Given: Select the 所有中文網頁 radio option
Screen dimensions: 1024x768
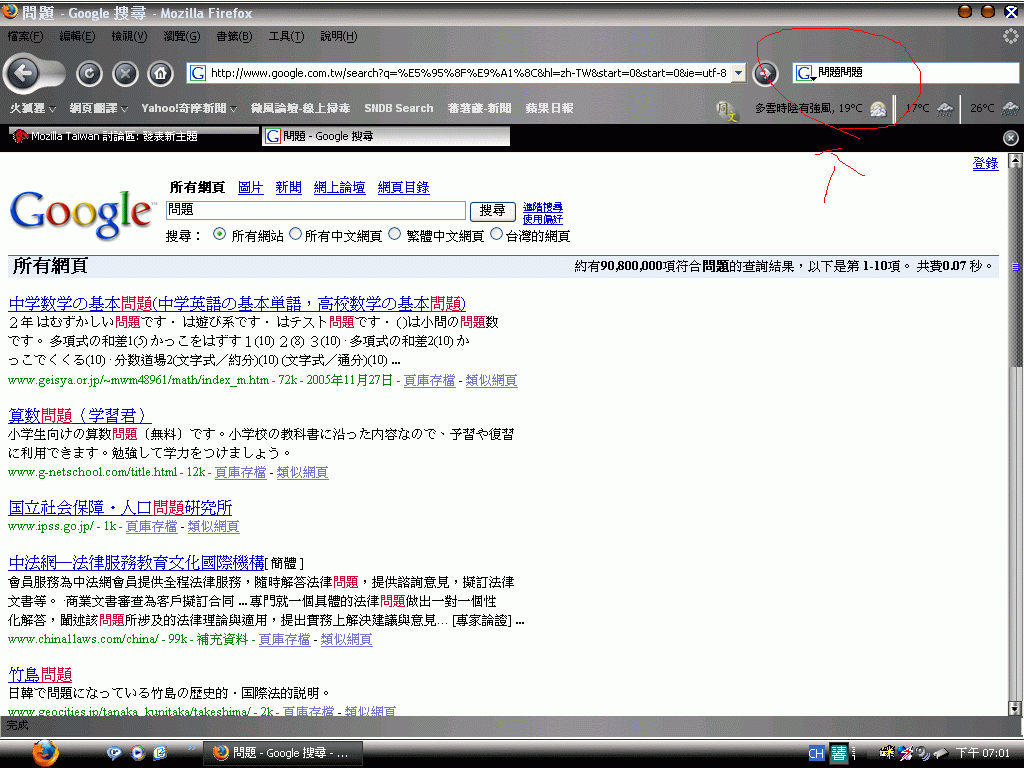Looking at the screenshot, I should pyautogui.click(x=295, y=235).
